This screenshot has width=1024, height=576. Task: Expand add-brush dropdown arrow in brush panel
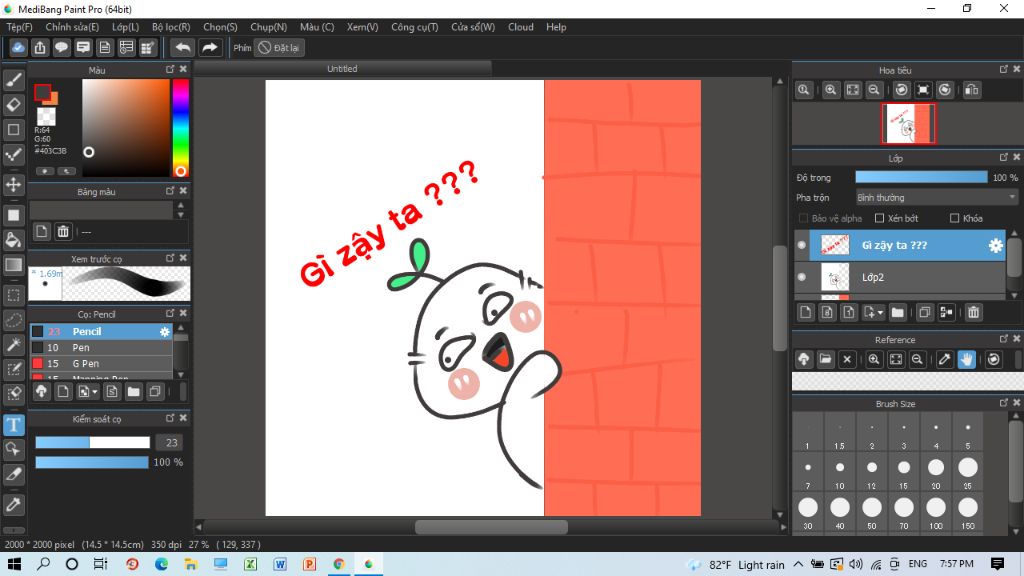click(x=95, y=392)
